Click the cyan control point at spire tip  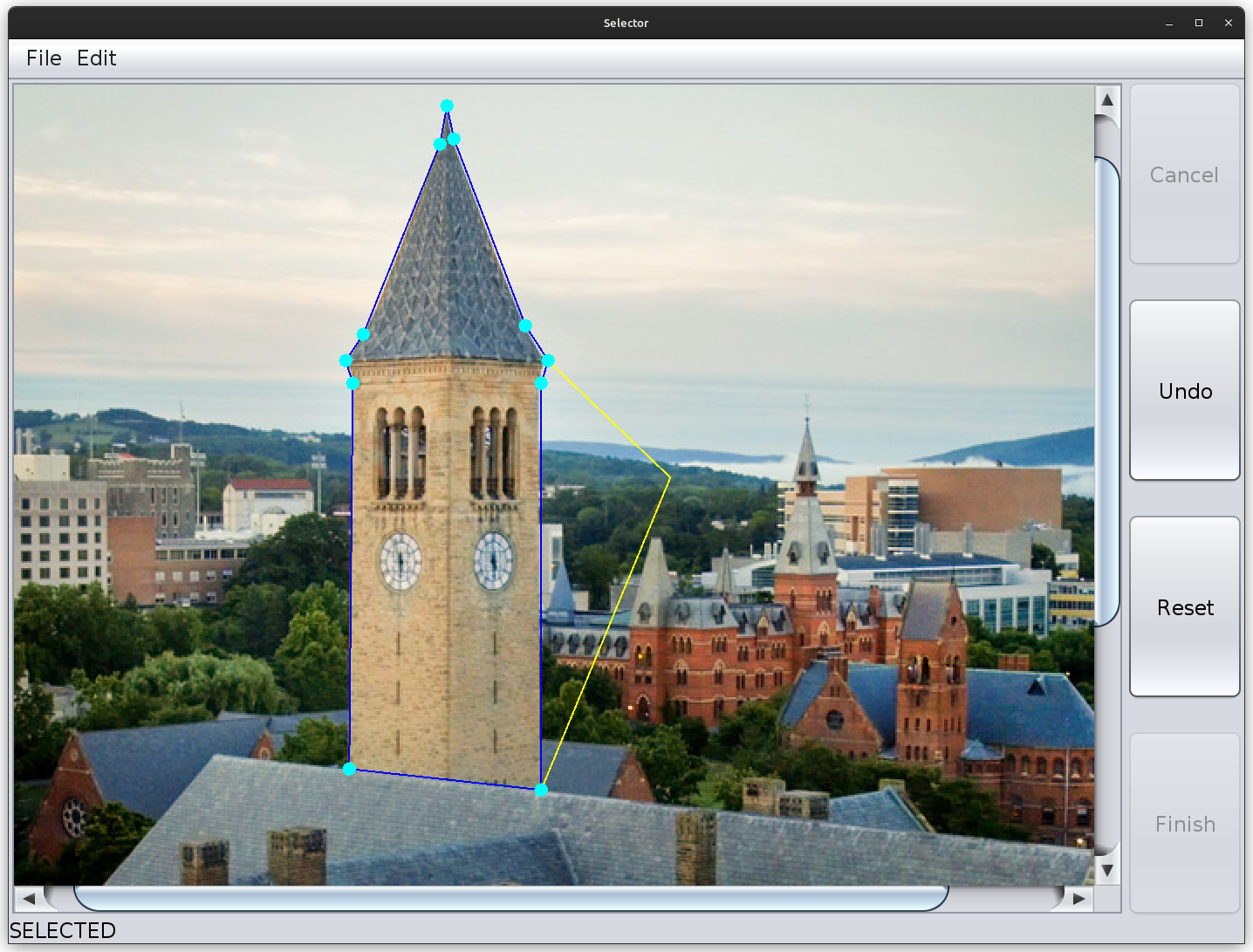pos(447,106)
